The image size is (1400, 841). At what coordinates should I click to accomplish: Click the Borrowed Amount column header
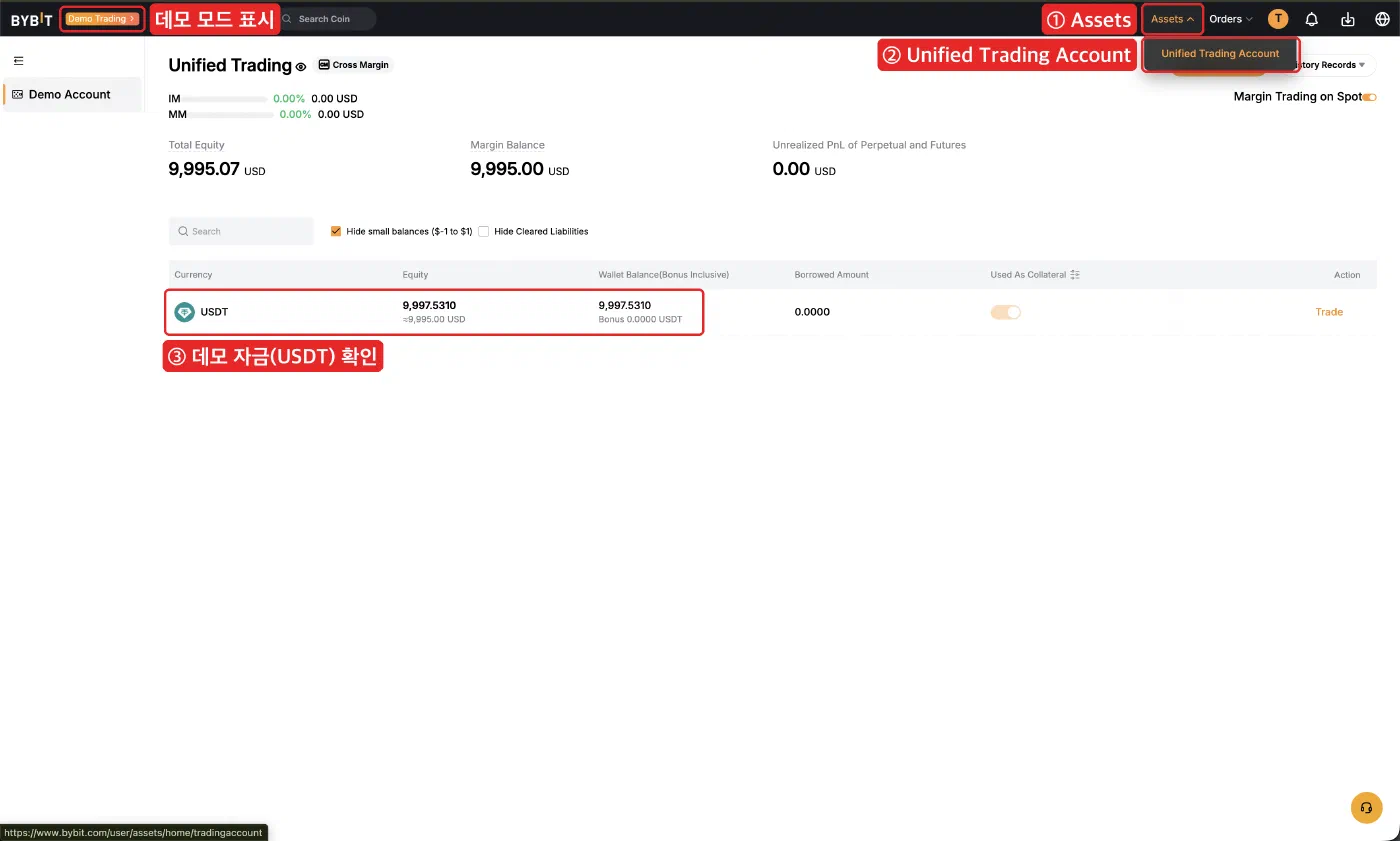[x=832, y=275]
